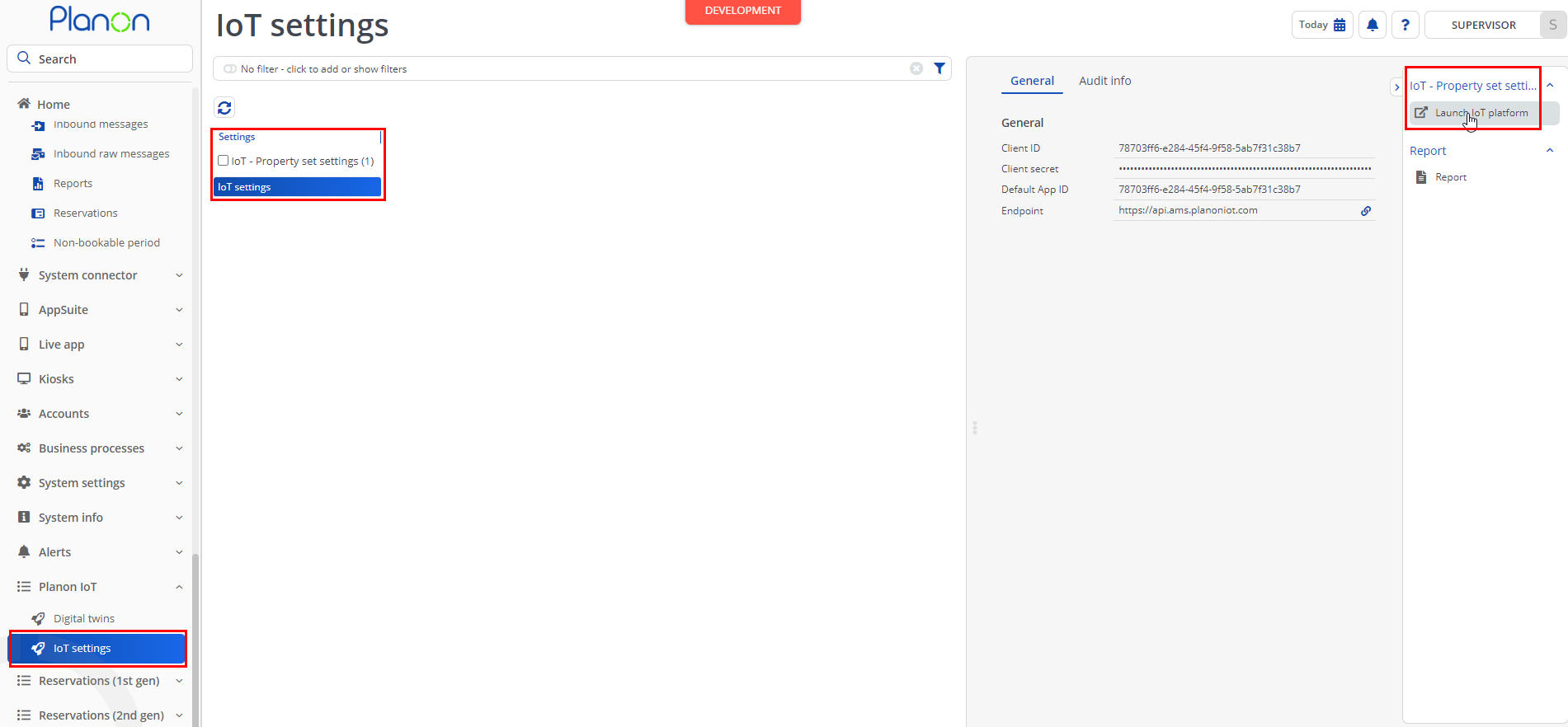Click the Today date button
Image resolution: width=1568 pixels, height=727 pixels.
click(1322, 25)
